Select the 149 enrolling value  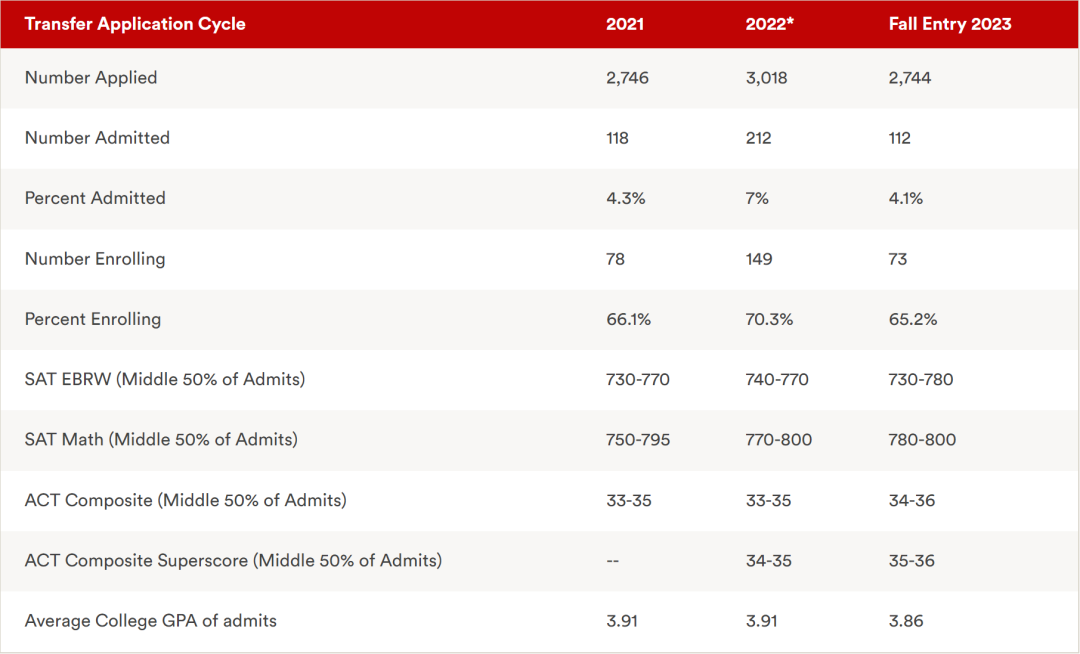click(759, 259)
